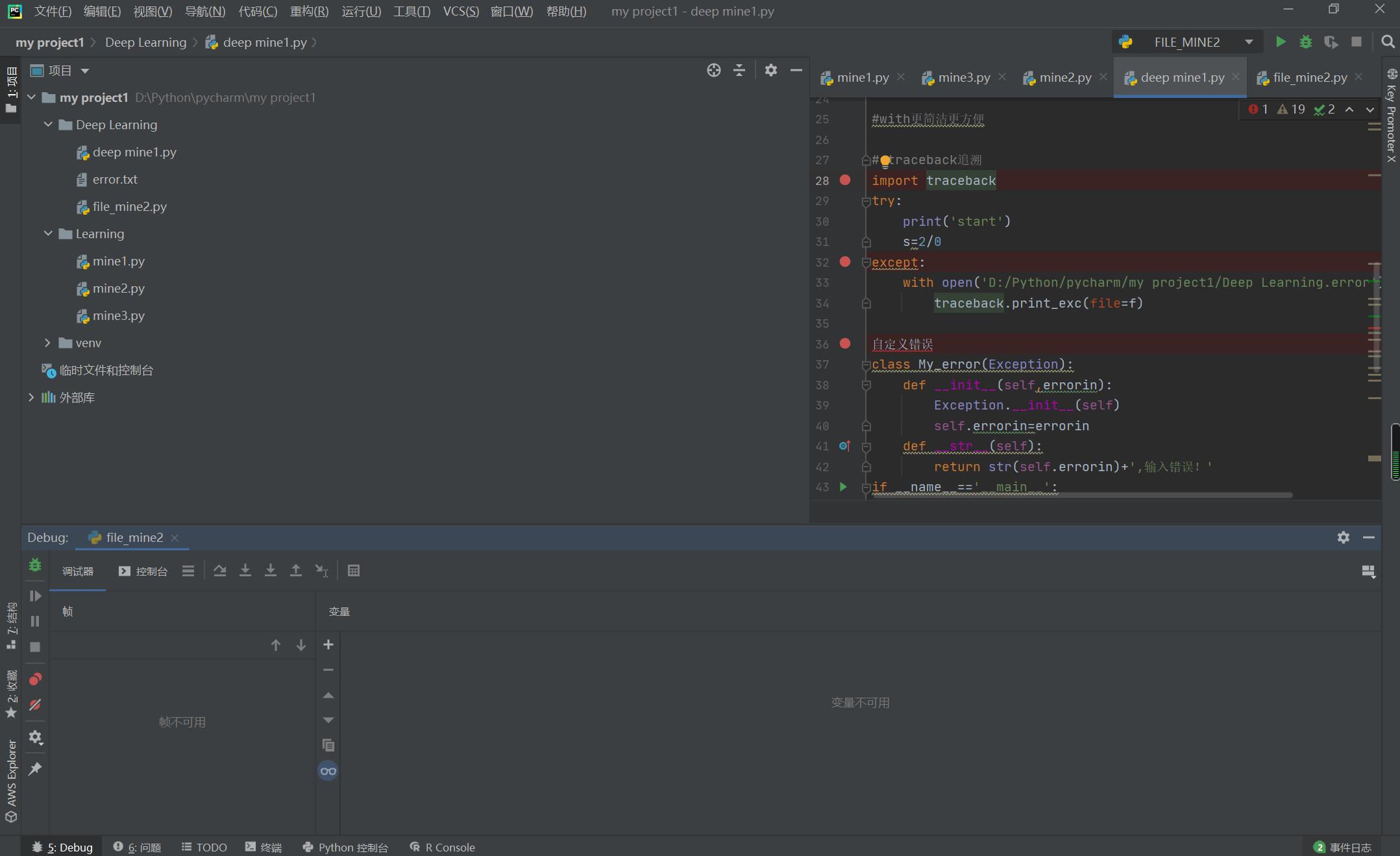The image size is (1400, 856).
Task: Go to previous highlighted error arrow
Action: point(1349,110)
